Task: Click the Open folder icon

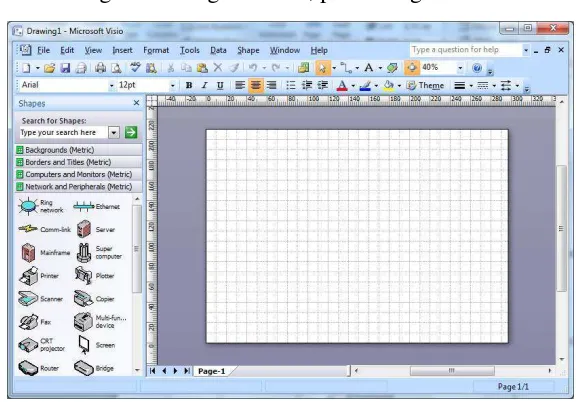Action: (x=50, y=68)
